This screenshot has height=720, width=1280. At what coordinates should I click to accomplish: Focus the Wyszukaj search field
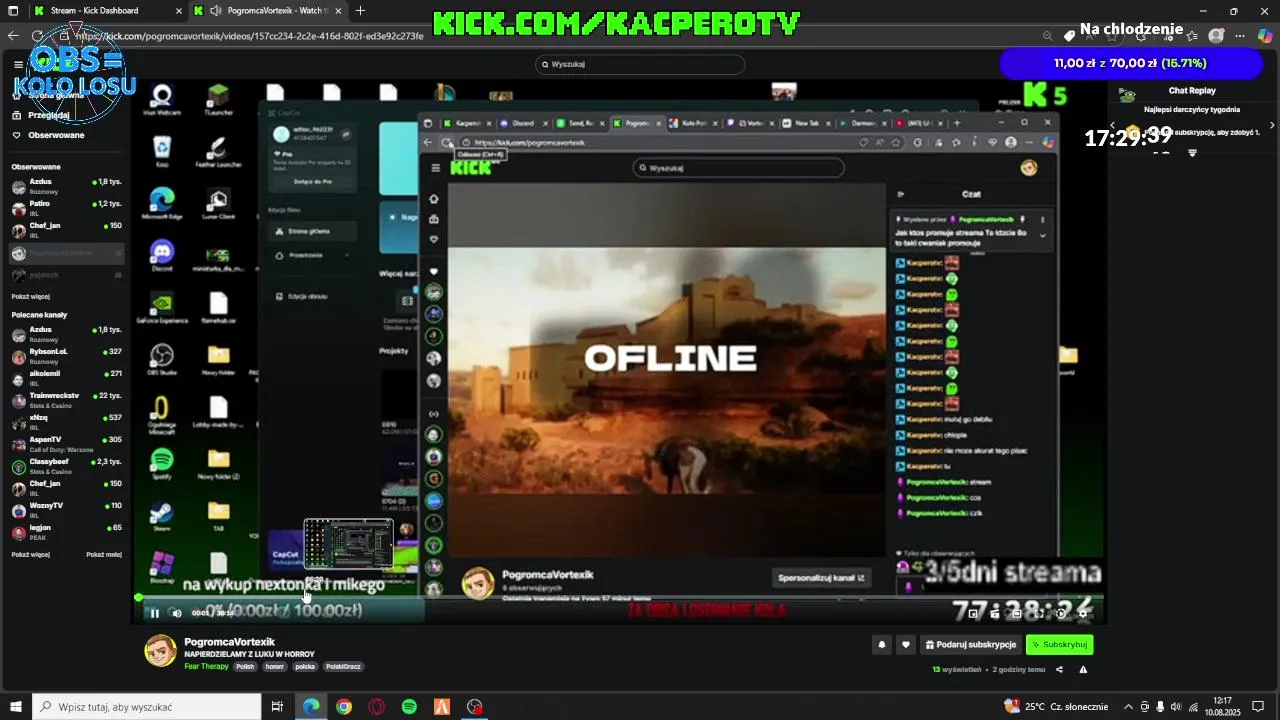pos(640,64)
